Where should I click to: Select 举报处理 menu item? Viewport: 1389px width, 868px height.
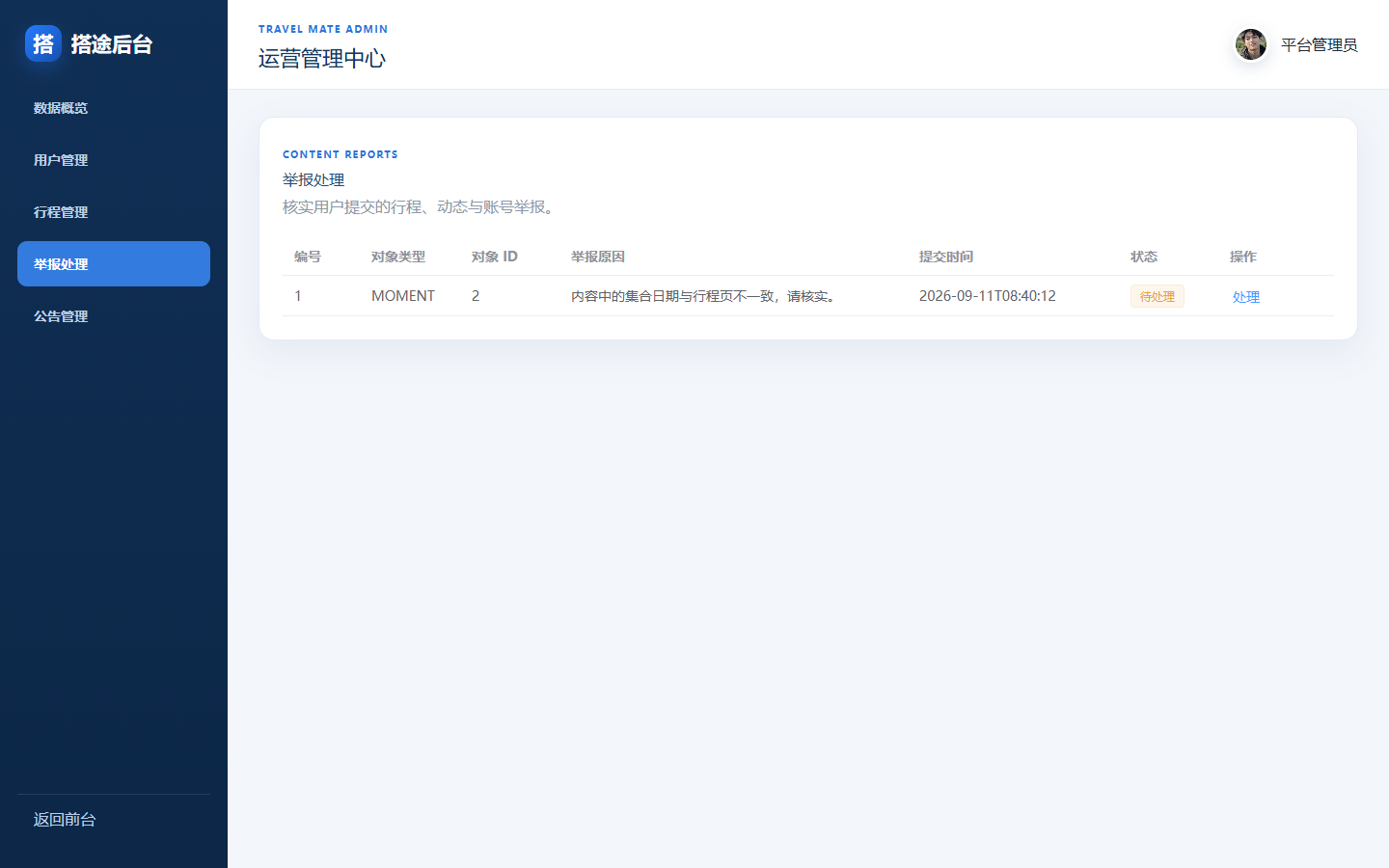click(114, 263)
